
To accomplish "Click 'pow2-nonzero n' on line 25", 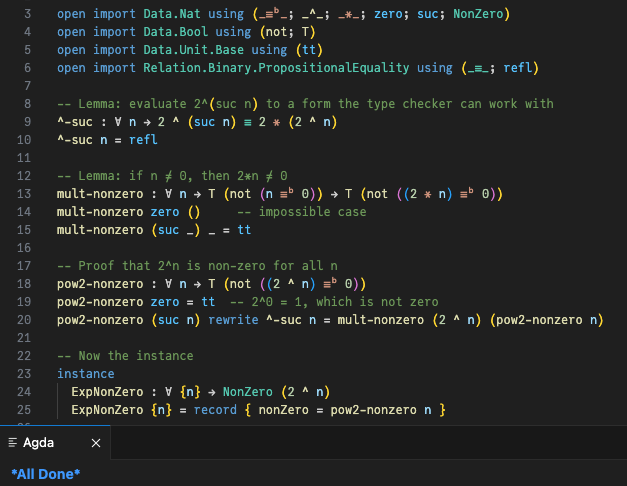I will click(x=381, y=410).
